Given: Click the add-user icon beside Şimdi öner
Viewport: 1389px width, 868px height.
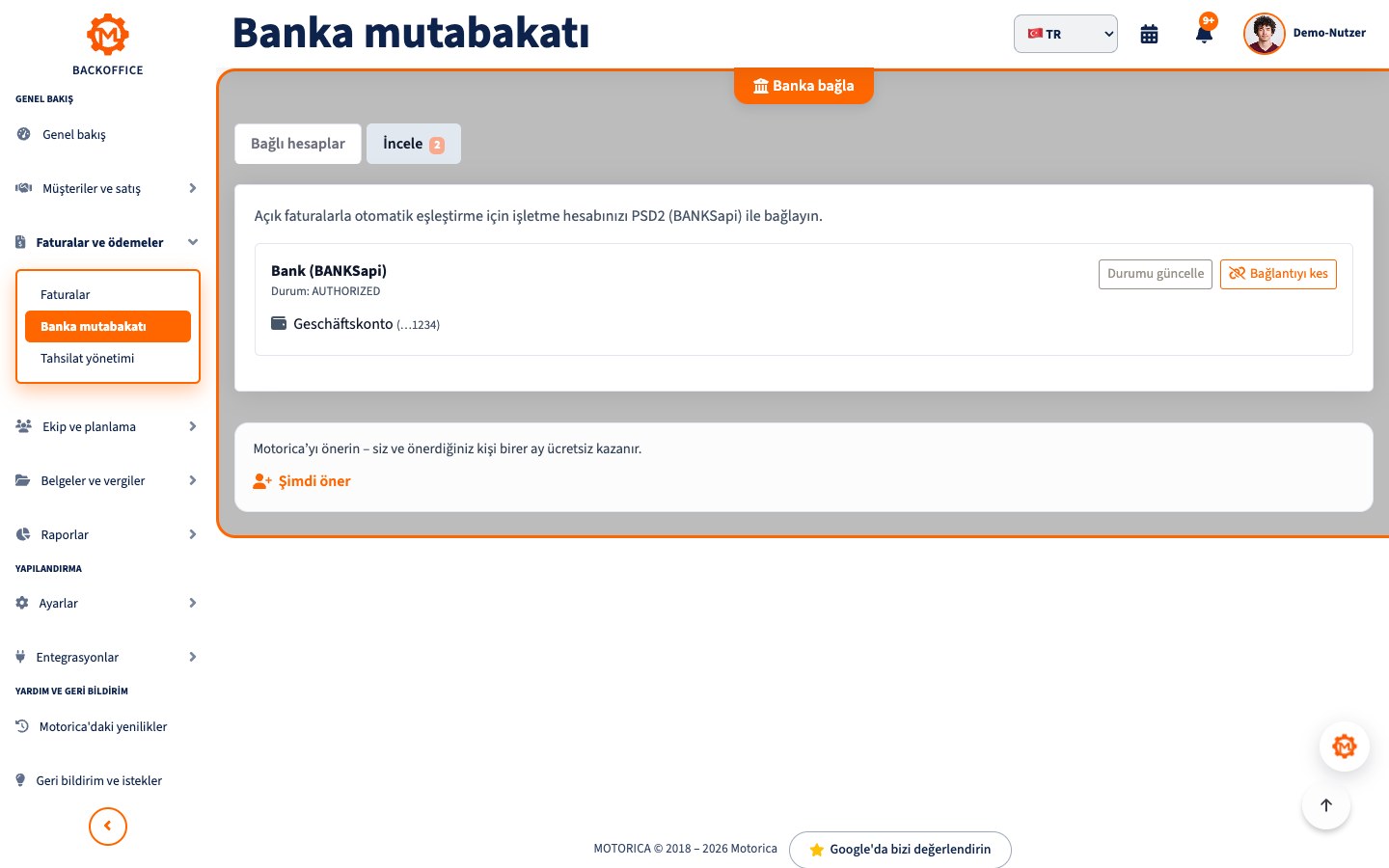Looking at the screenshot, I should coord(262,481).
